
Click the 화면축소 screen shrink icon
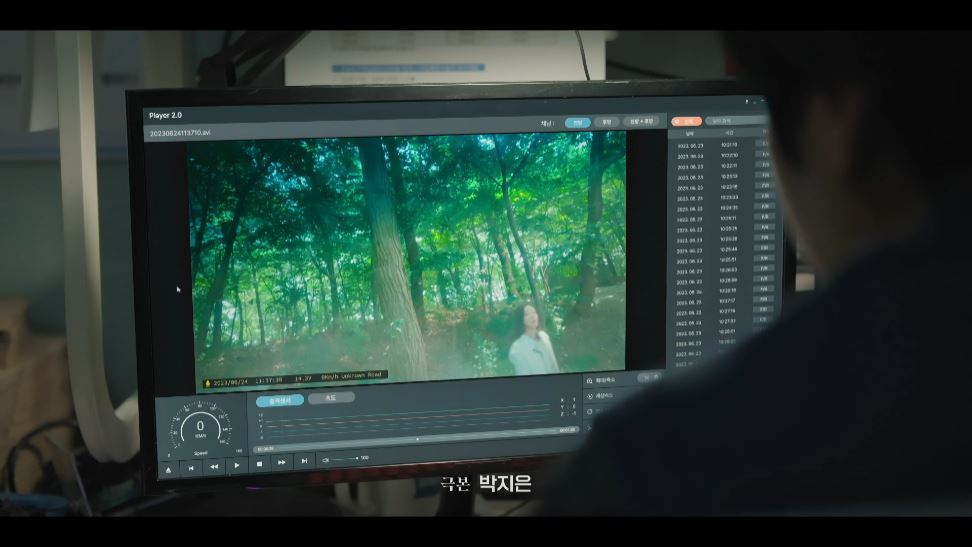pos(590,381)
